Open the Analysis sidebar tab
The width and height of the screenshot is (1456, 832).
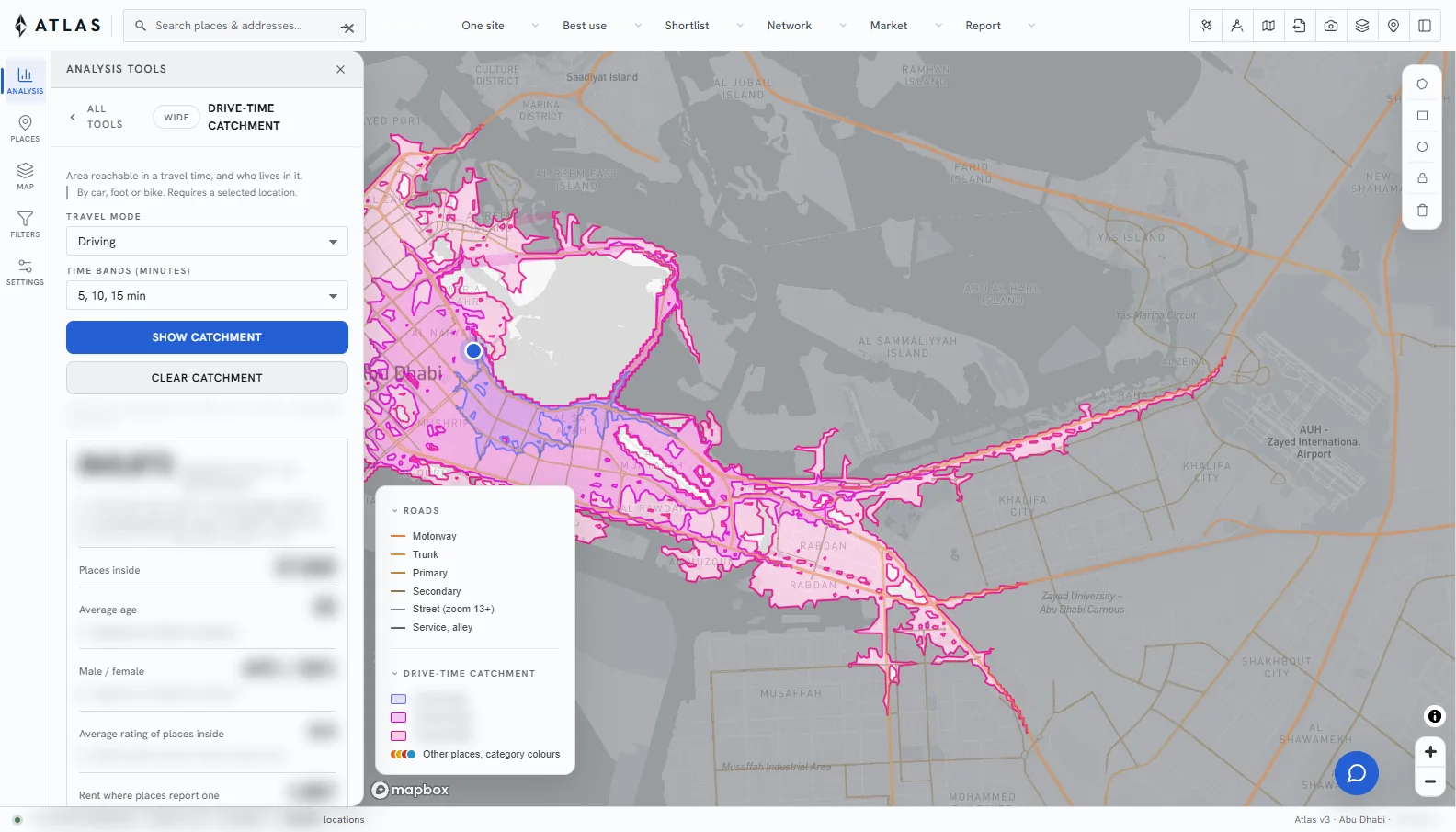click(x=25, y=80)
